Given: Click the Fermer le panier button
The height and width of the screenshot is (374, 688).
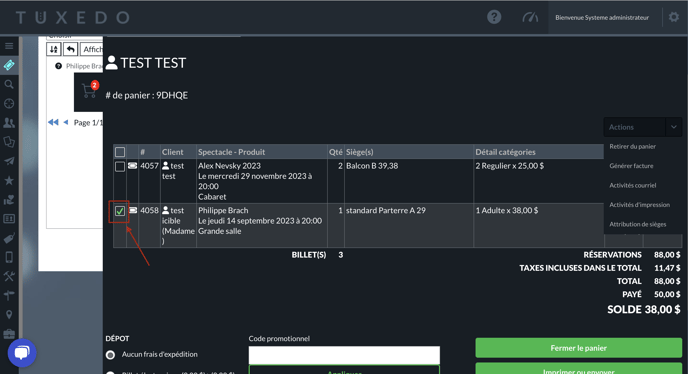Looking at the screenshot, I should coord(578,348).
